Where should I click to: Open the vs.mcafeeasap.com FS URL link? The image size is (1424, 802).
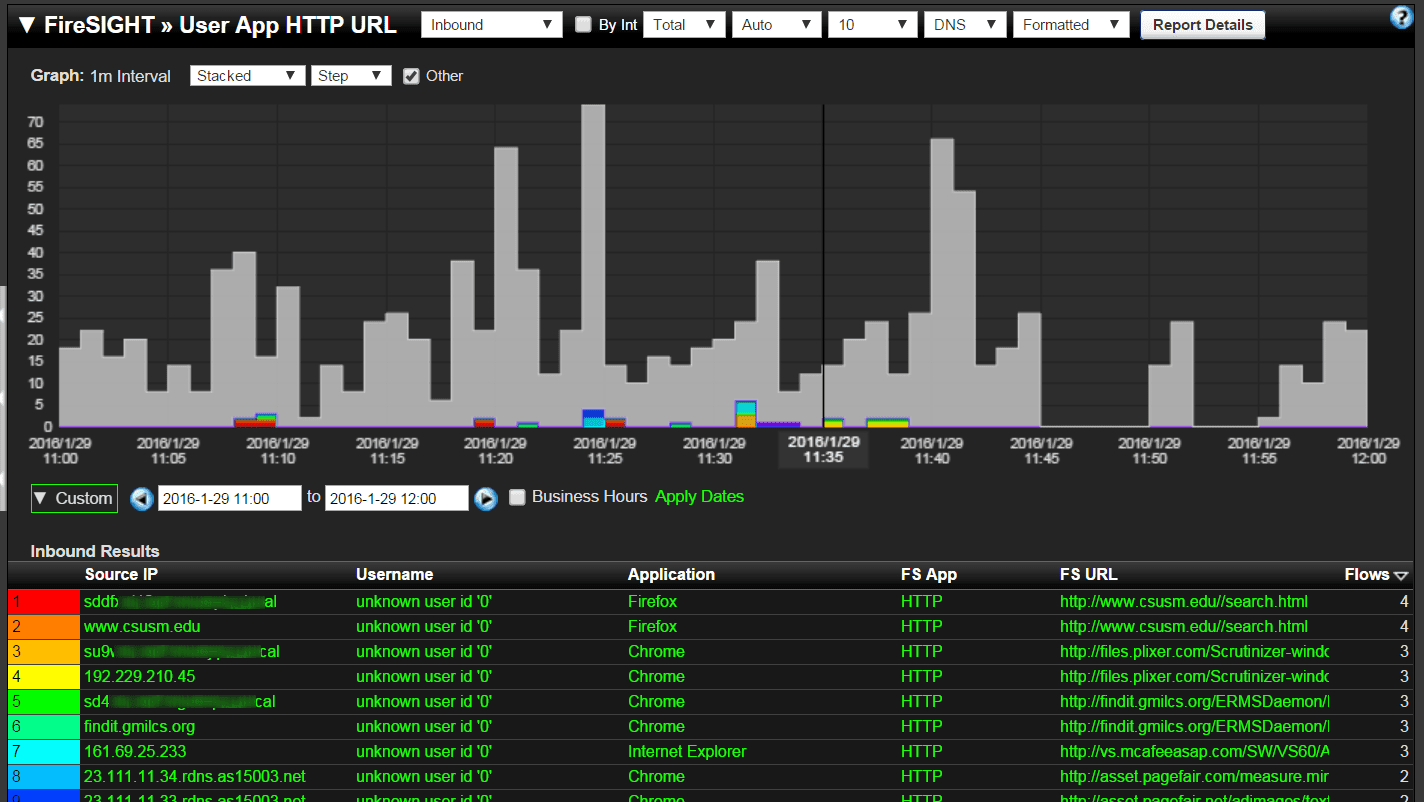pos(1195,752)
